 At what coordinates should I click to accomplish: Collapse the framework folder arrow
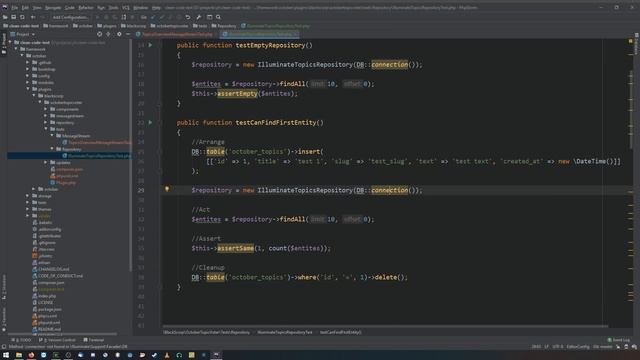click(x=16, y=49)
